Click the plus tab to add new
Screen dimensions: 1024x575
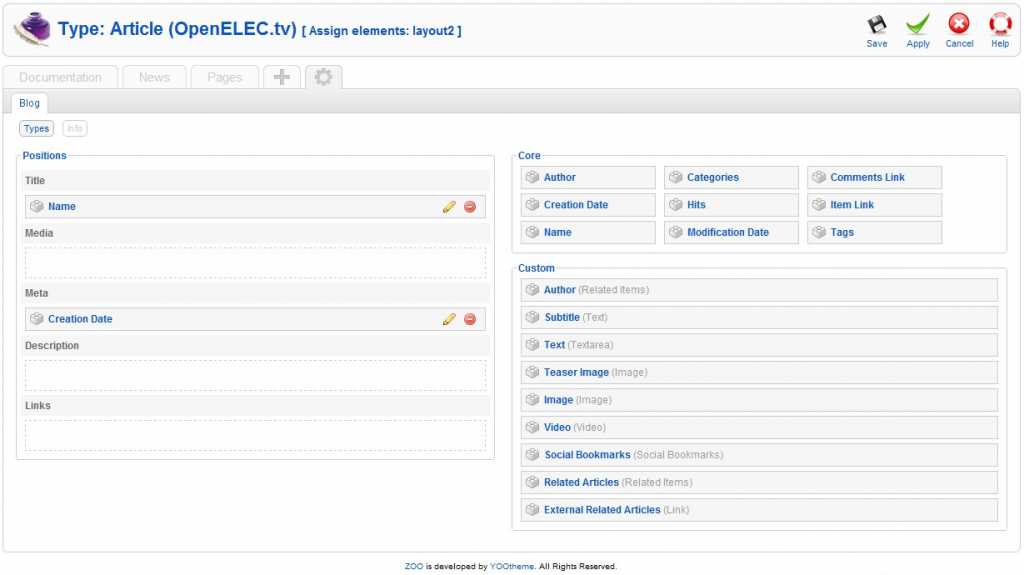281,77
